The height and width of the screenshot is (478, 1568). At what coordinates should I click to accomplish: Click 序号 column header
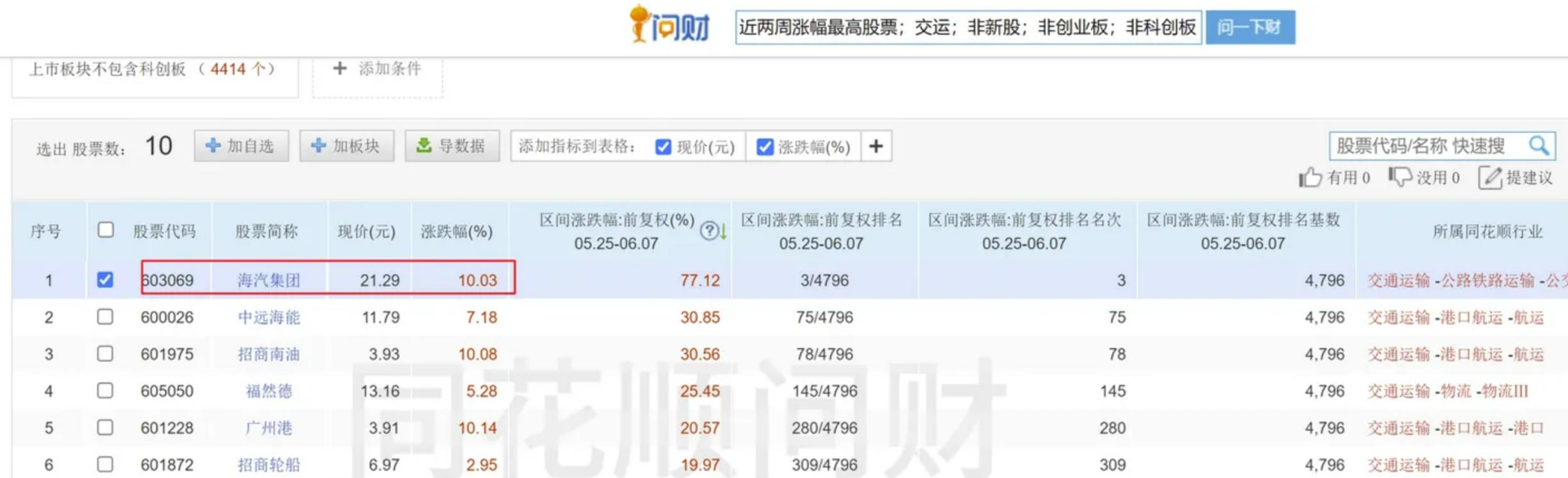pyautogui.click(x=46, y=231)
